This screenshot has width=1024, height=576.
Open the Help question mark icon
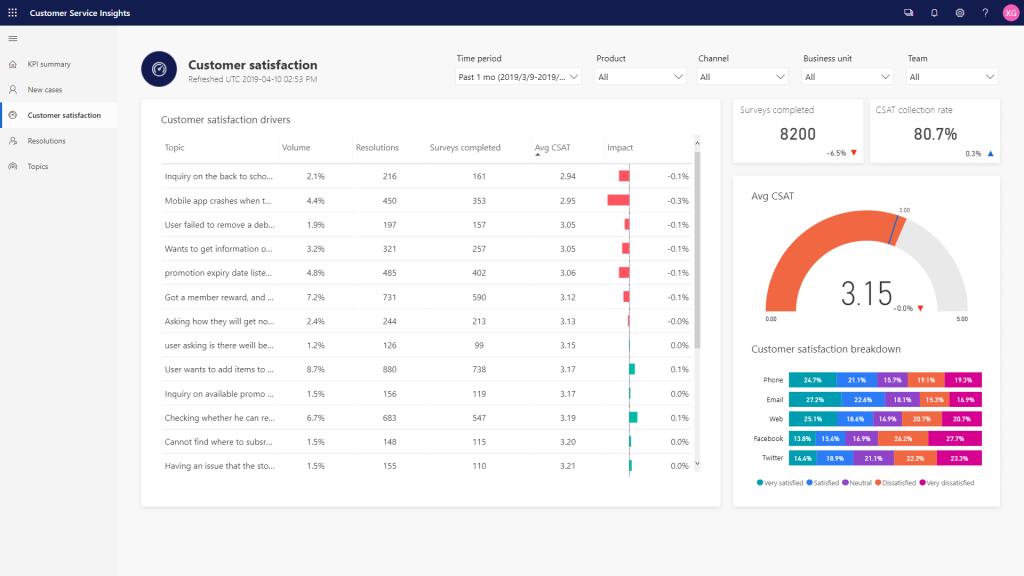point(985,12)
